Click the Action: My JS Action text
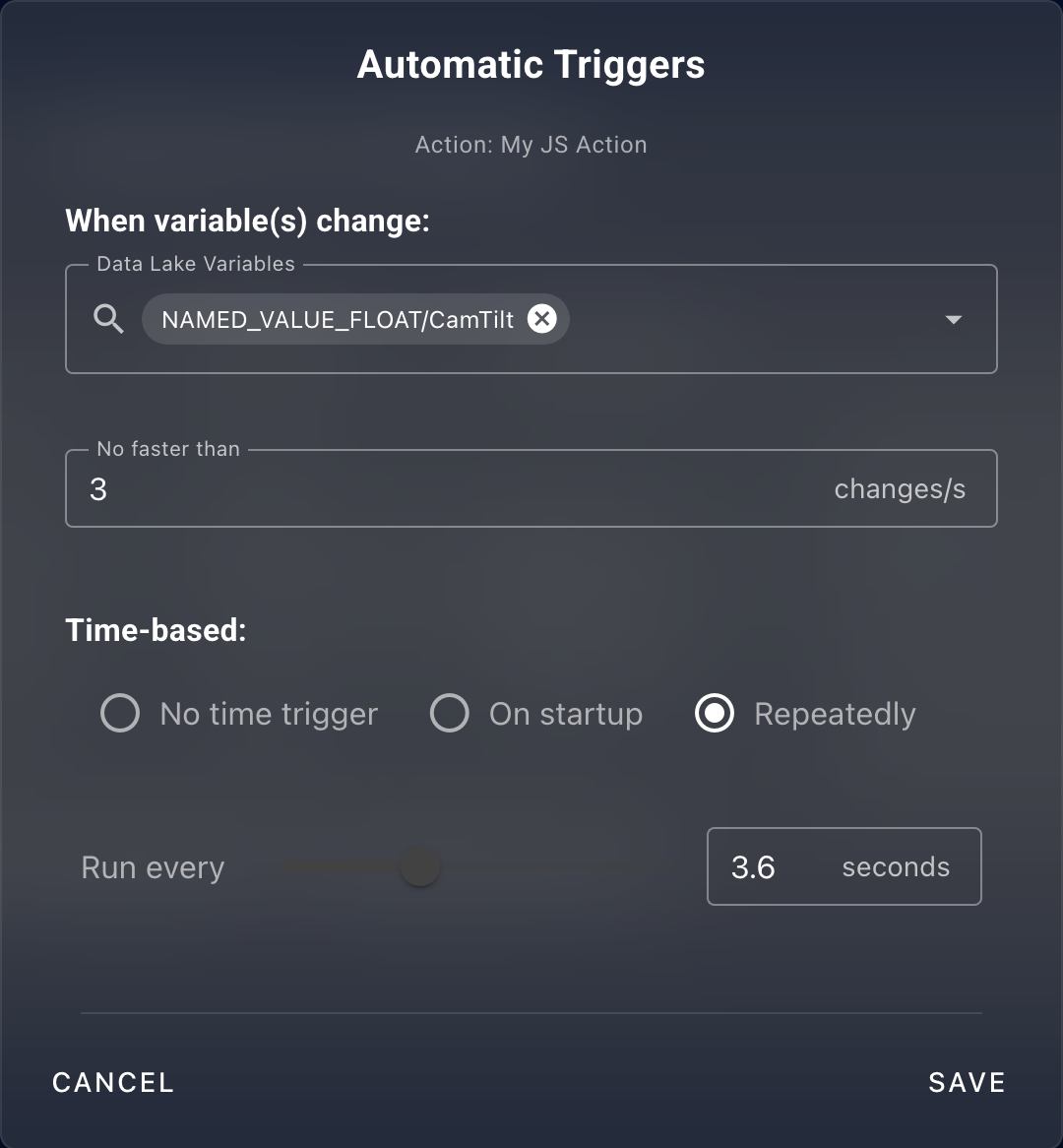The width and height of the screenshot is (1063, 1148). 531,144
